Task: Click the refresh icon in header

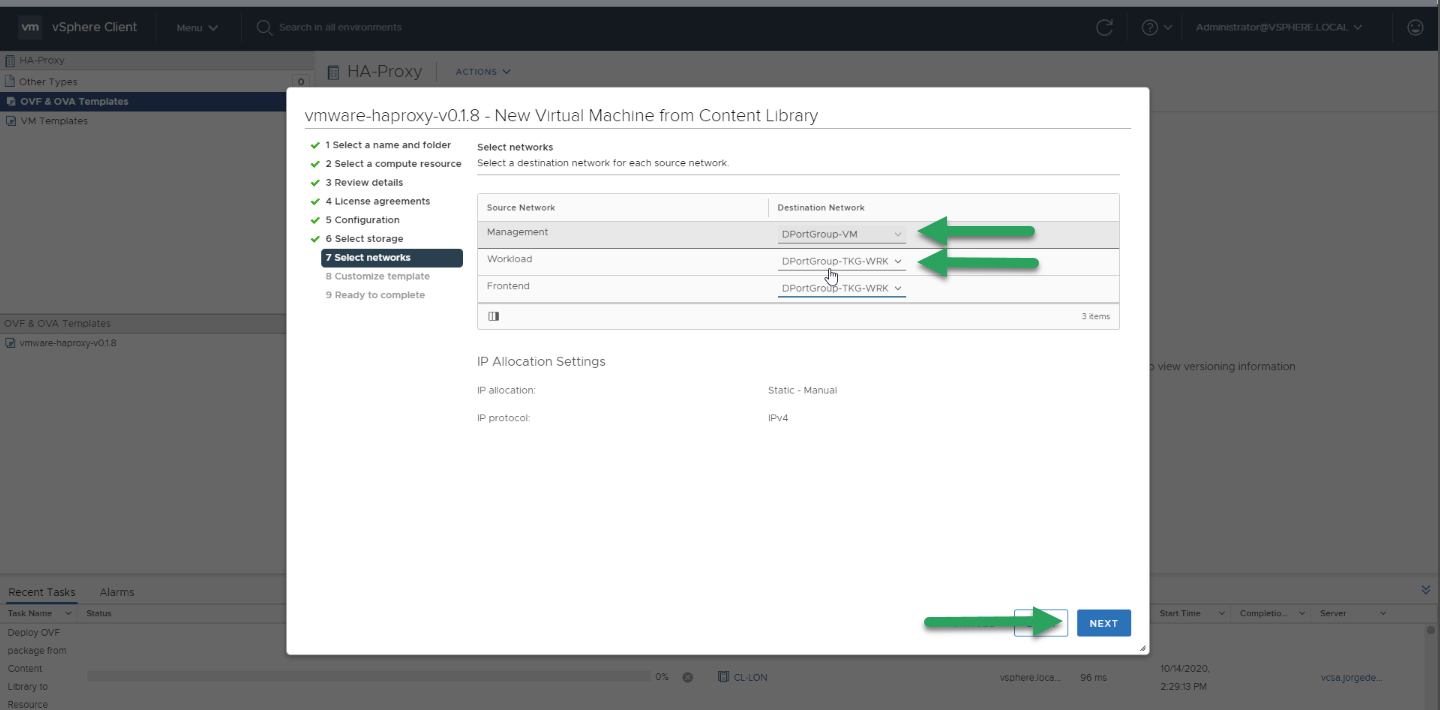Action: pos(1105,27)
